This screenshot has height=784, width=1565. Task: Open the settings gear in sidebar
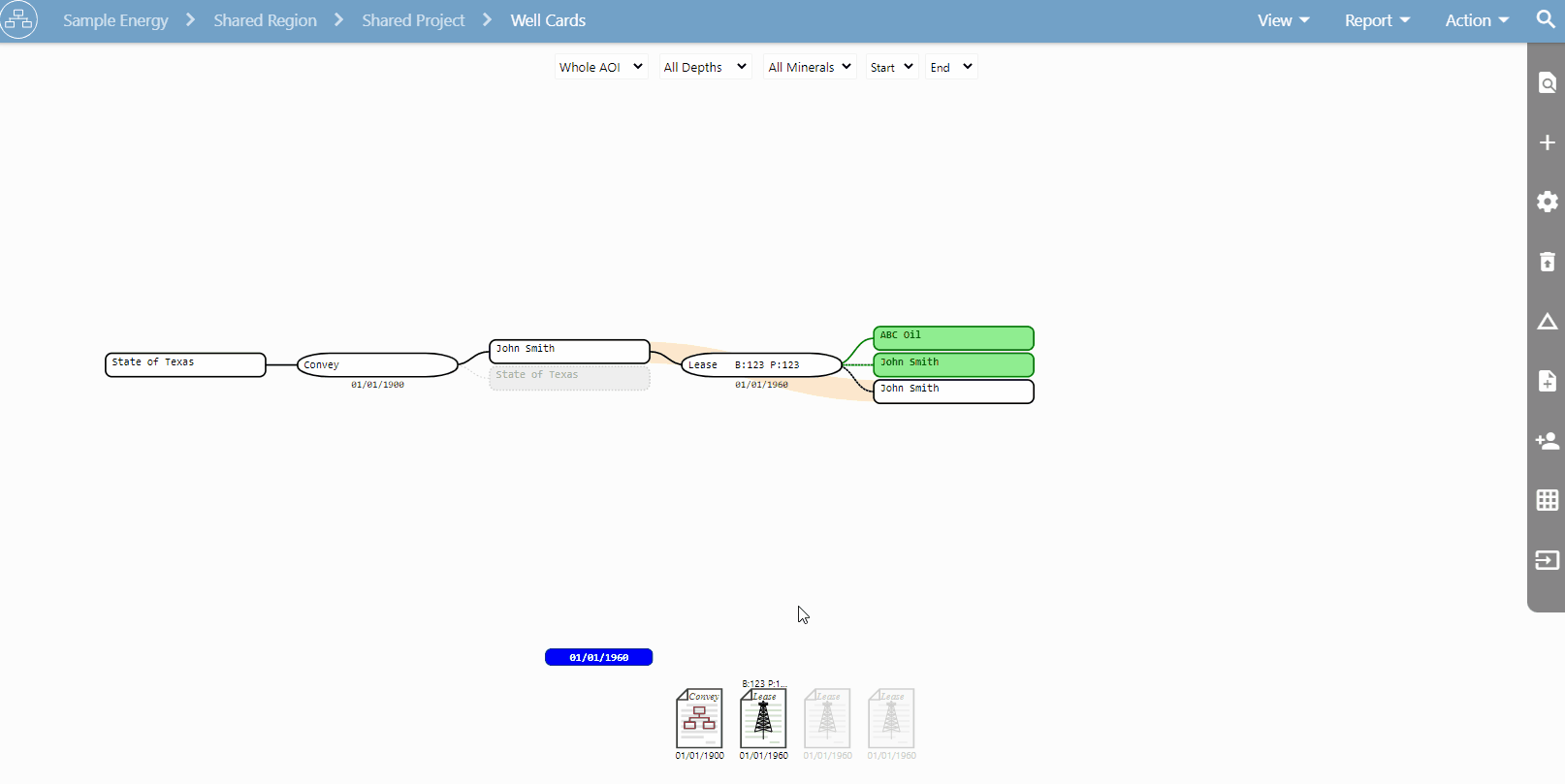tap(1547, 202)
